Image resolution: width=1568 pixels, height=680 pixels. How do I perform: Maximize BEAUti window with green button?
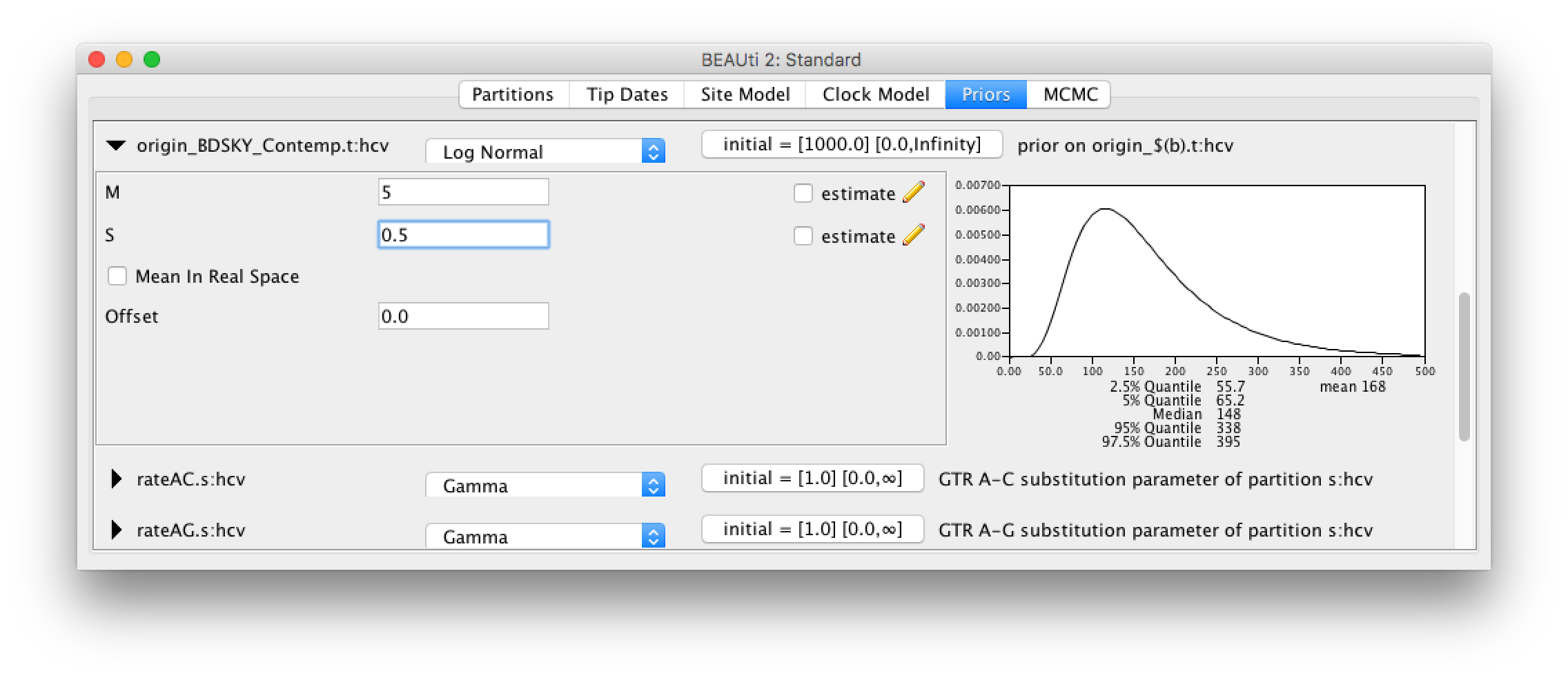[152, 60]
